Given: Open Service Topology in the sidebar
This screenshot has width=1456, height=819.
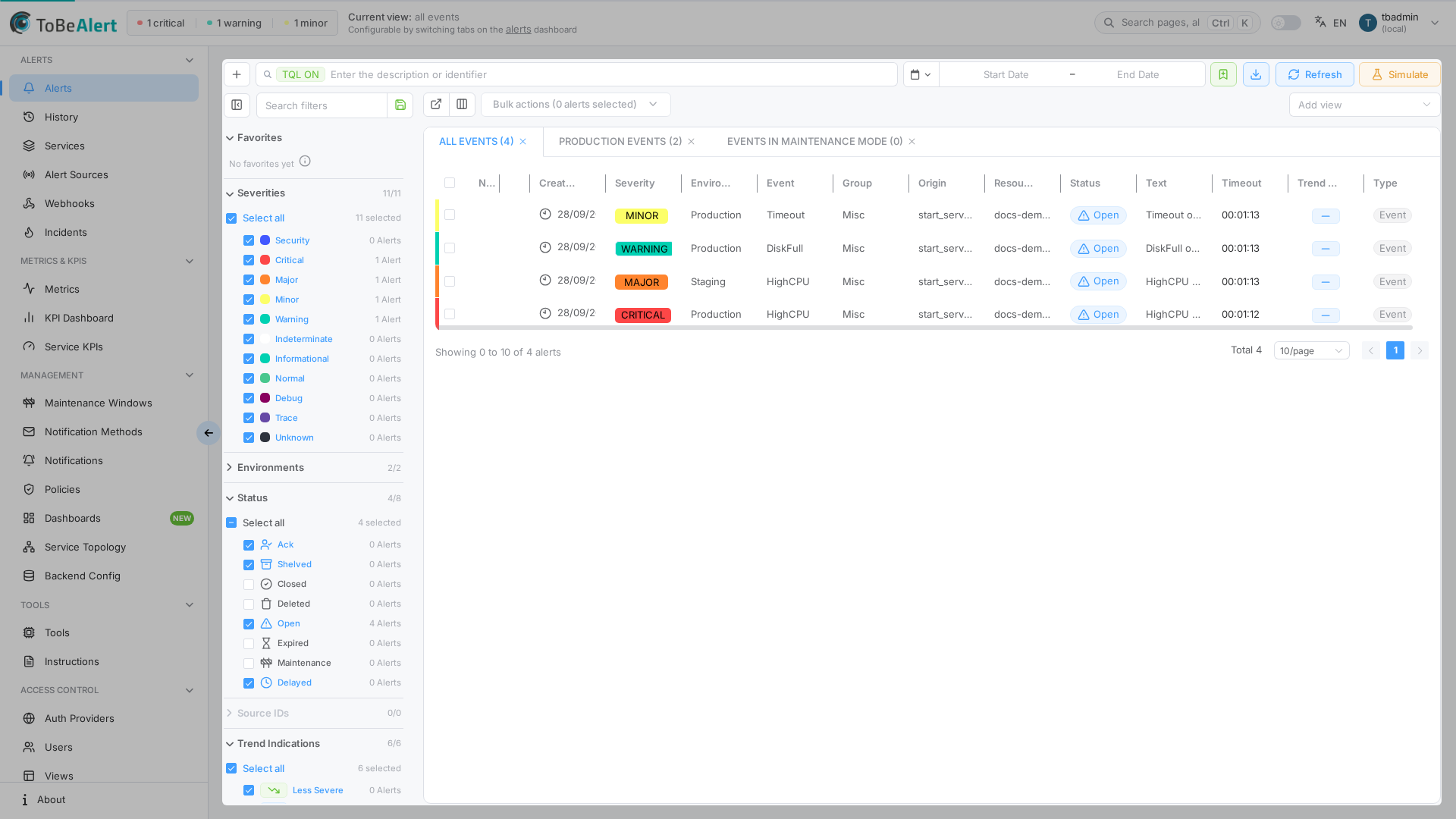Looking at the screenshot, I should pyautogui.click(x=104, y=547).
